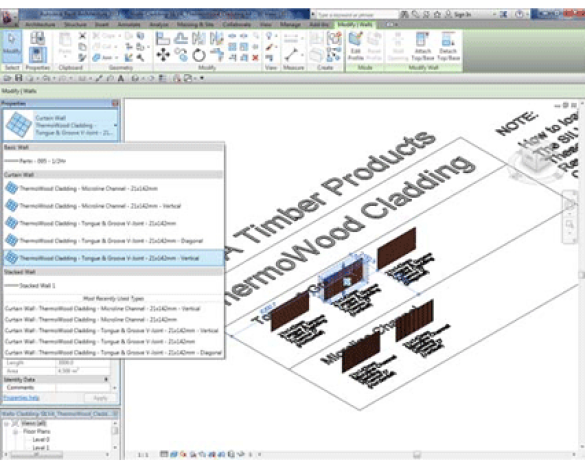Open the Paste dropdown in Clipboard panel
585x471 pixels.
coord(65,56)
